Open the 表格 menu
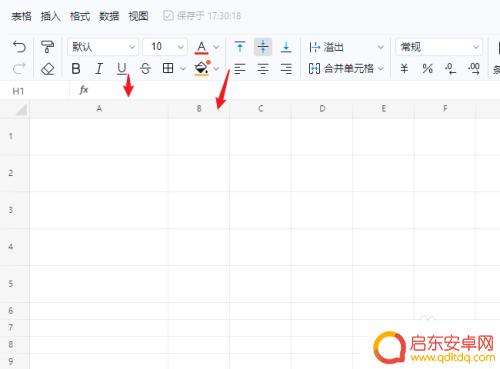500x369 pixels. [x=21, y=16]
